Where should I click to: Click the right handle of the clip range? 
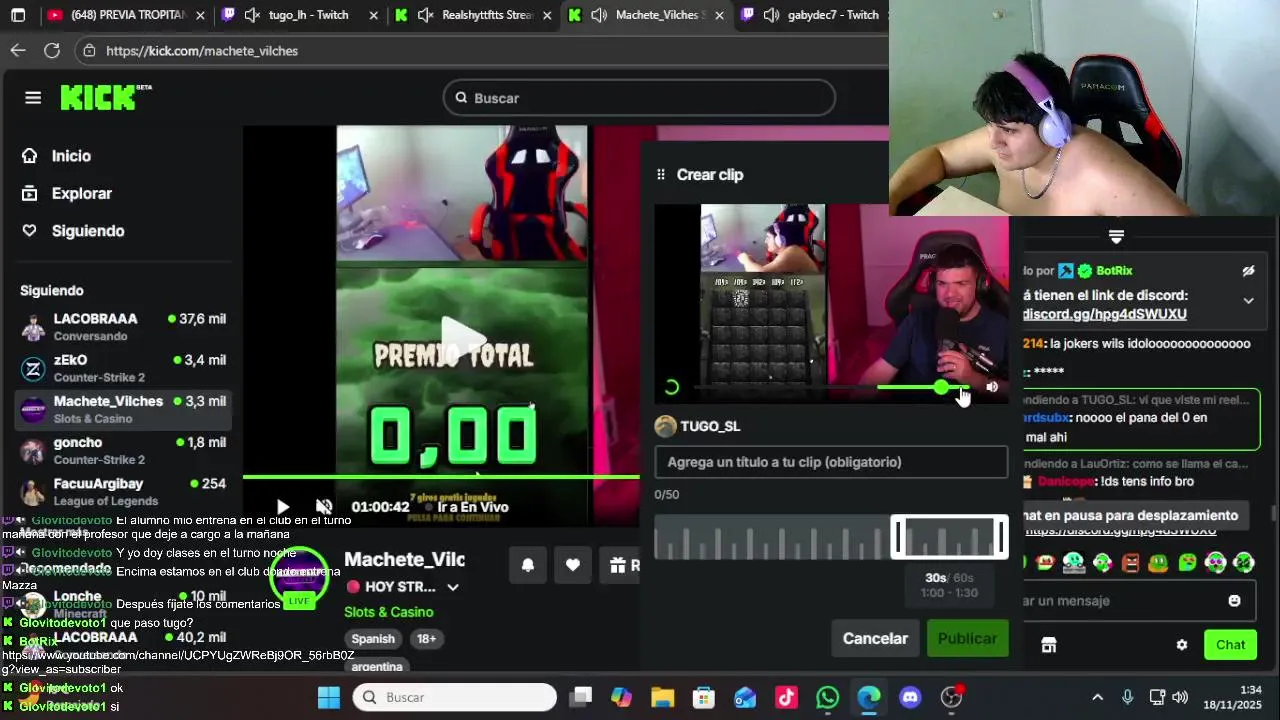(x=1001, y=538)
